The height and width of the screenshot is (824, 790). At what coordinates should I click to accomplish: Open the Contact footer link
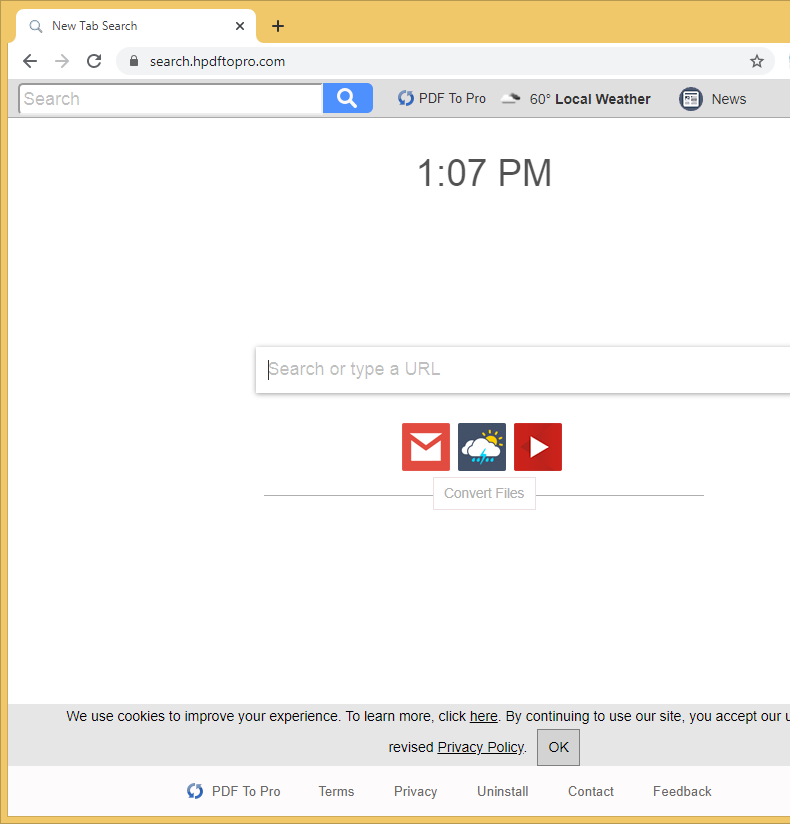pos(591,791)
